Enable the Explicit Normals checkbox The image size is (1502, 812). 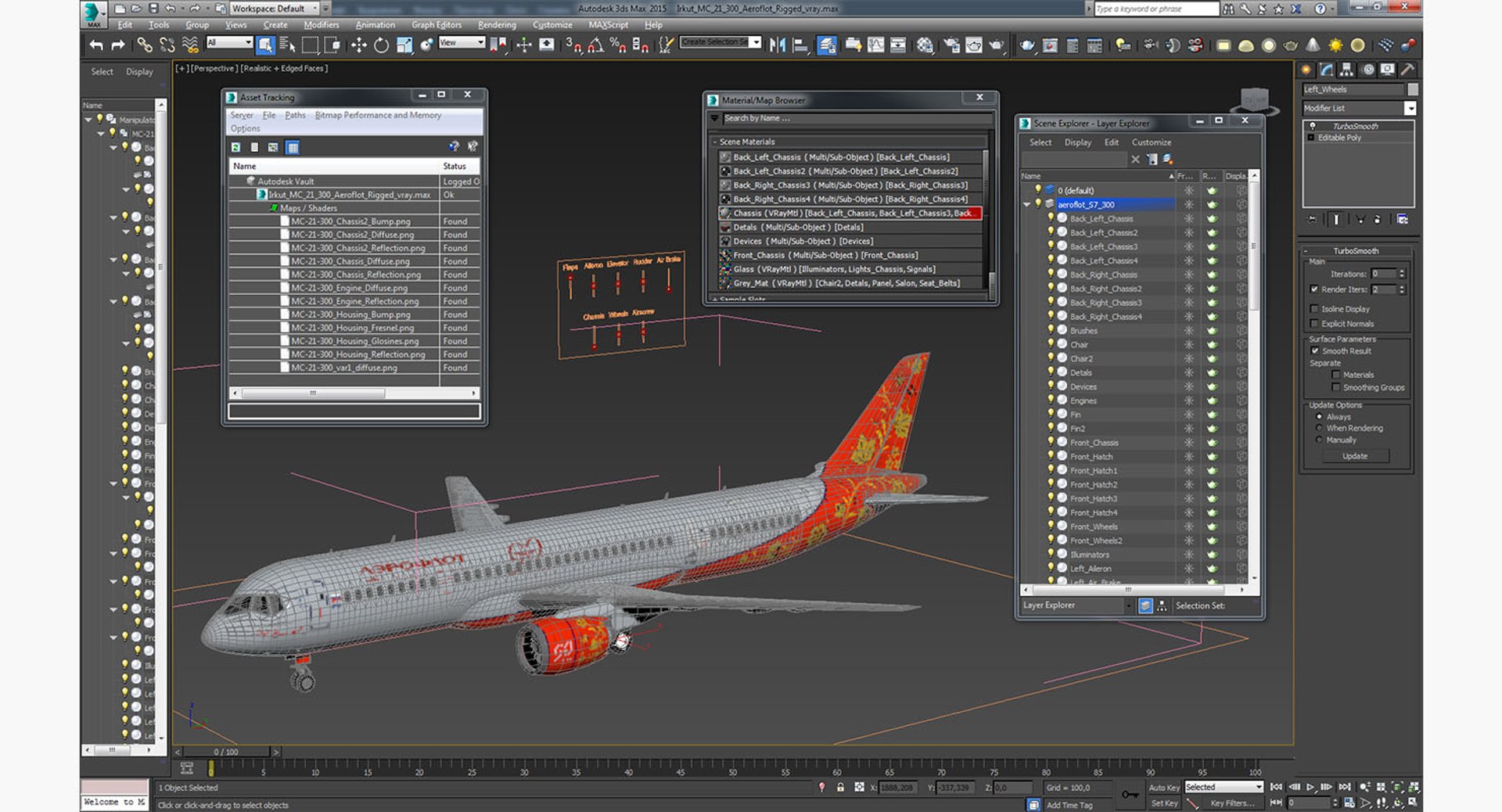pos(1314,324)
